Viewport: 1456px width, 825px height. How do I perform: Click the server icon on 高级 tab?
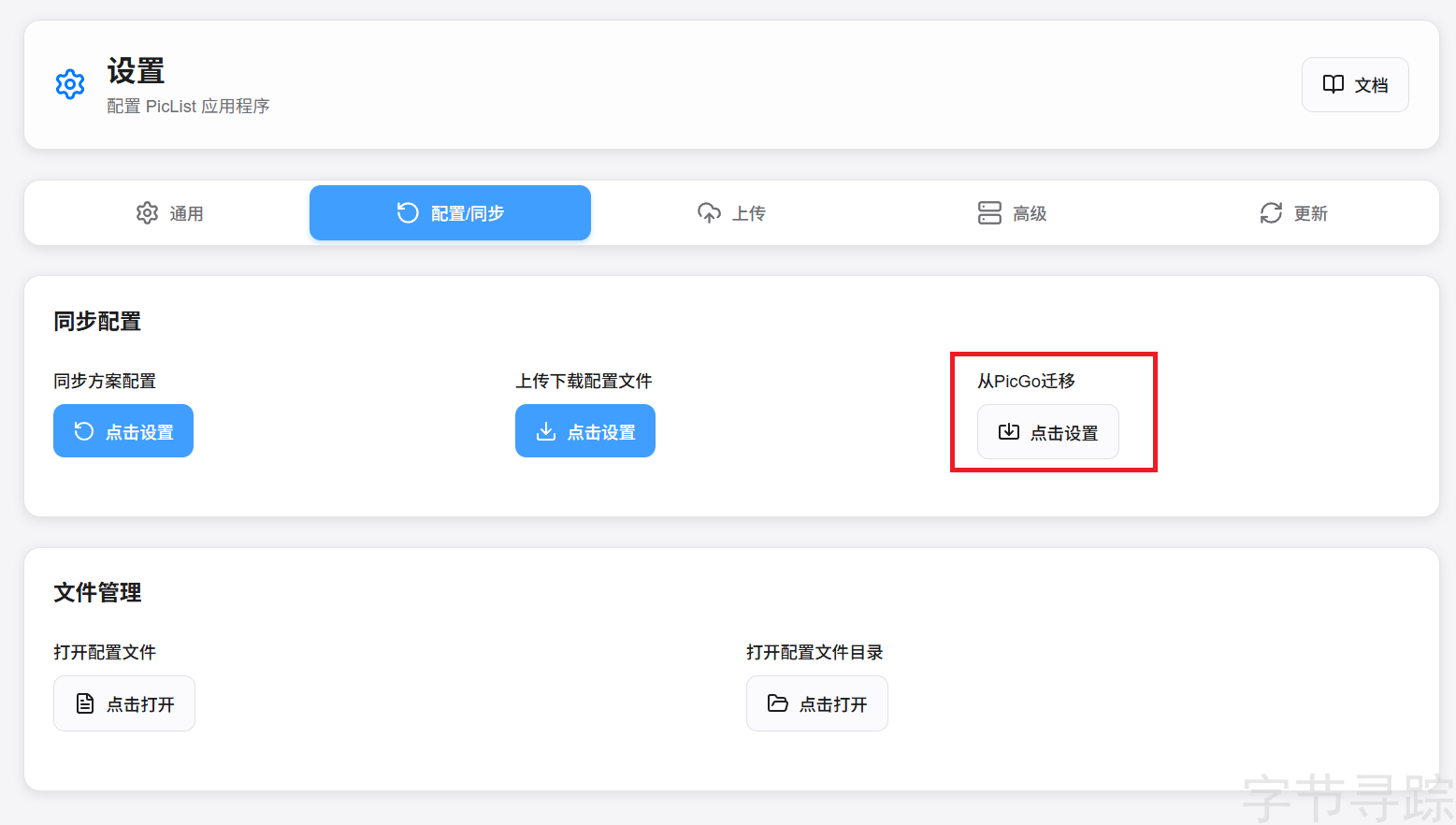(989, 213)
